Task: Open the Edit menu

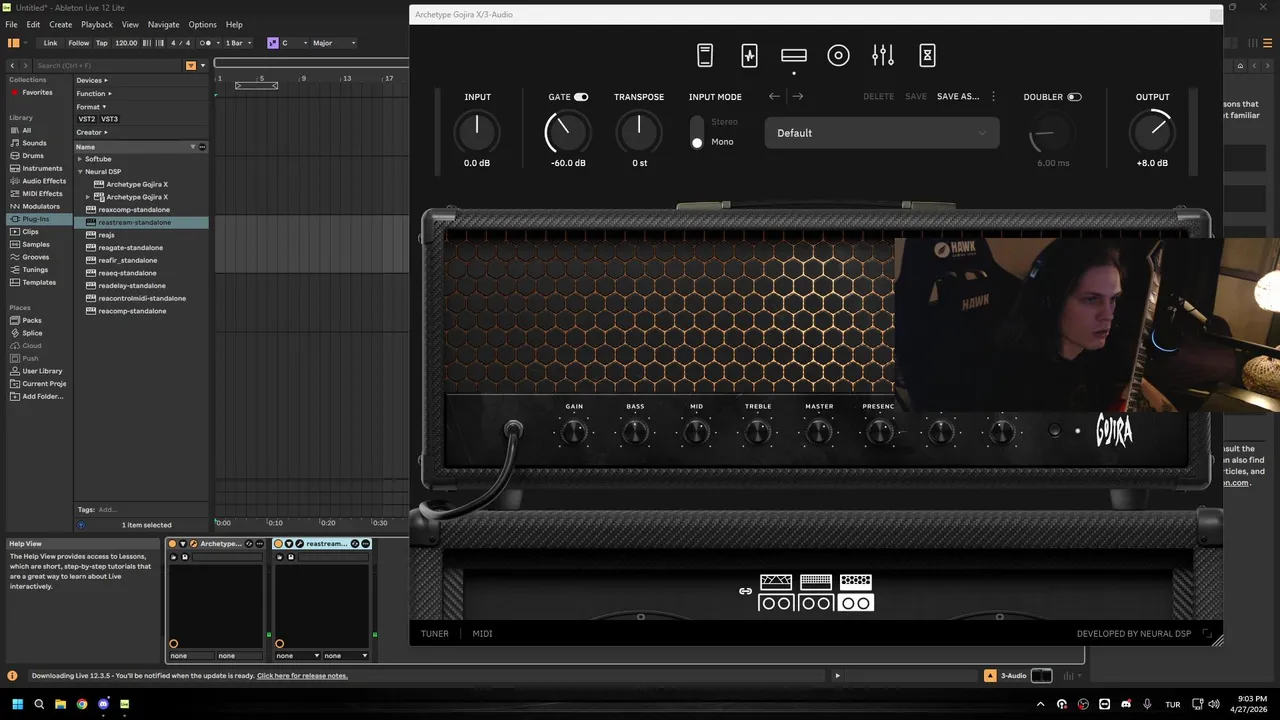Action: (33, 25)
